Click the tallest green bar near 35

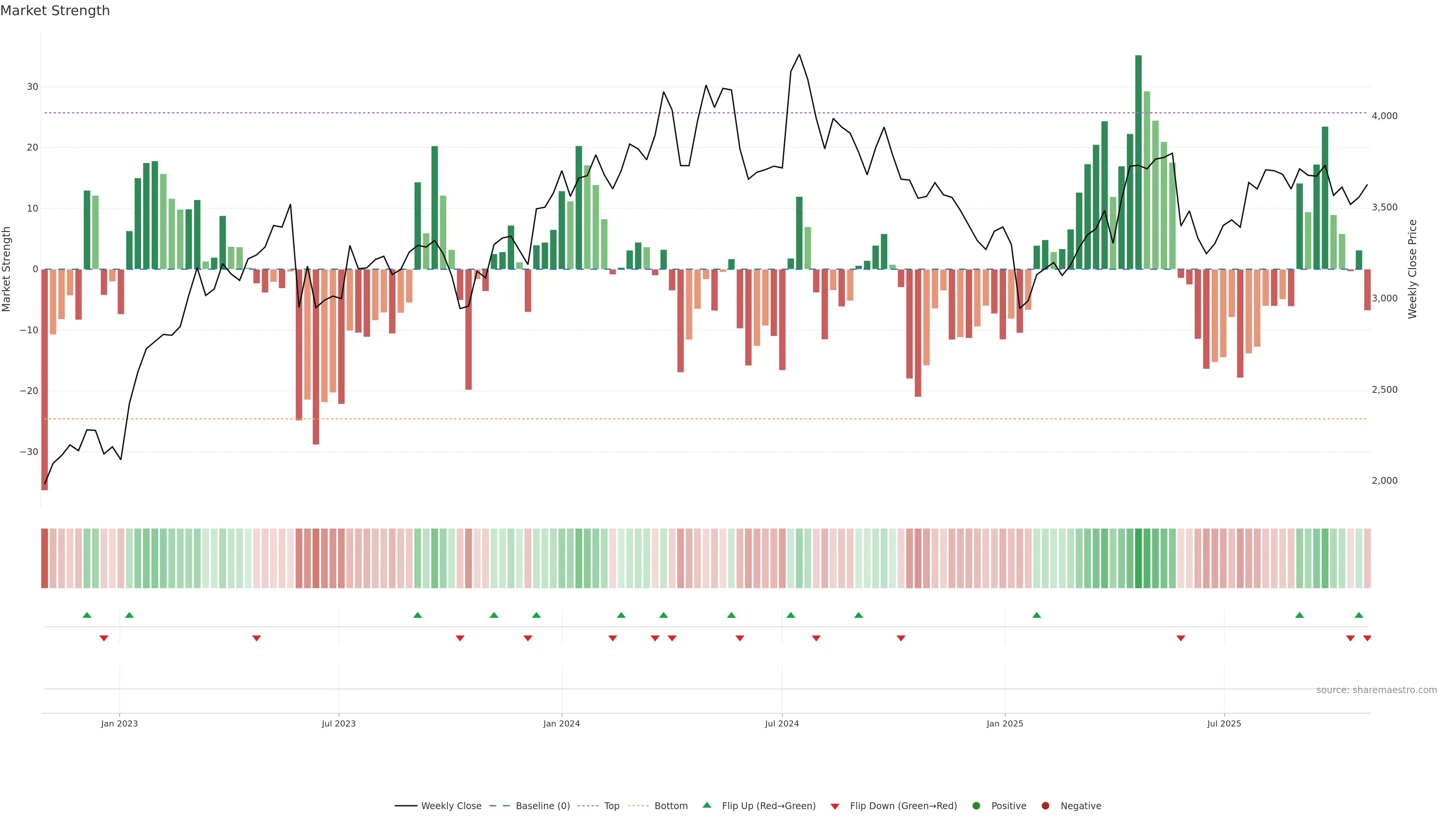(x=1138, y=158)
